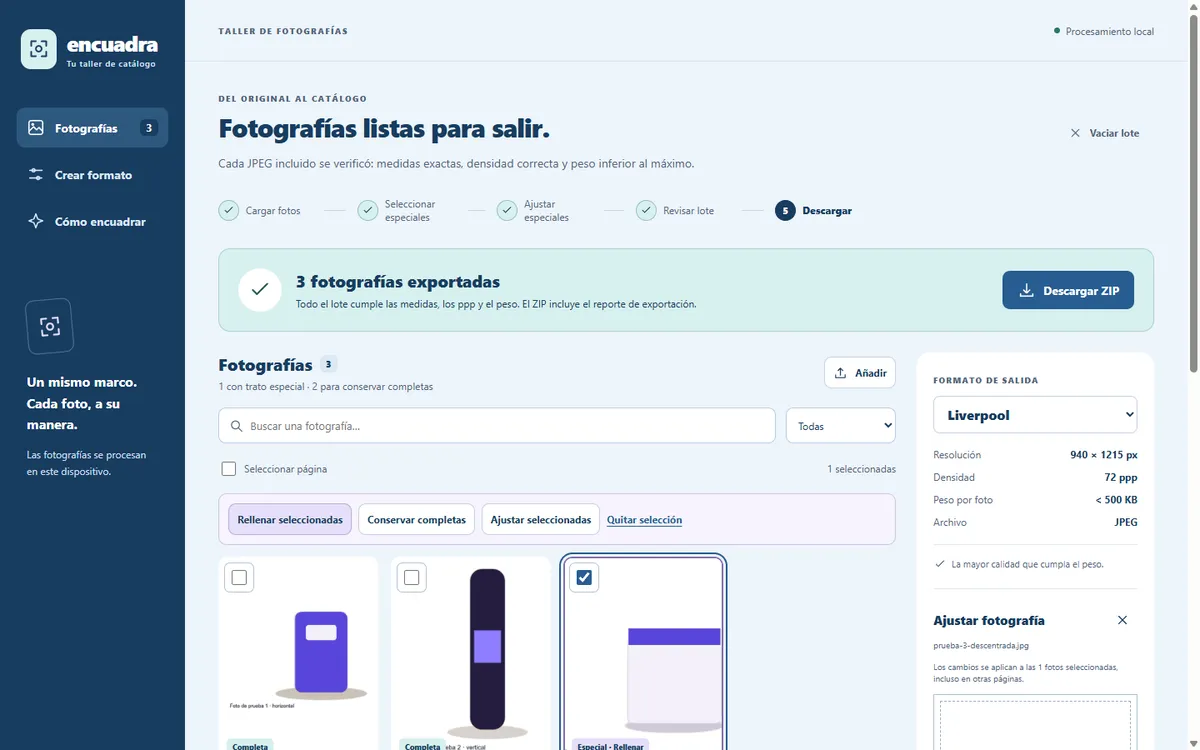Click Conservar completas button
Image resolution: width=1200 pixels, height=750 pixels.
point(417,520)
